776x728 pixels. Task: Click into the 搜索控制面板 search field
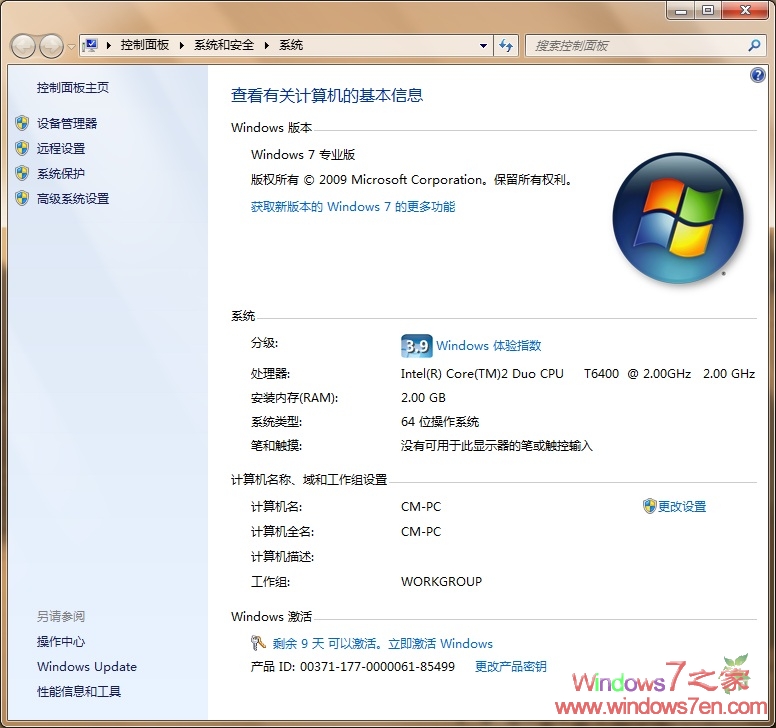[635, 45]
